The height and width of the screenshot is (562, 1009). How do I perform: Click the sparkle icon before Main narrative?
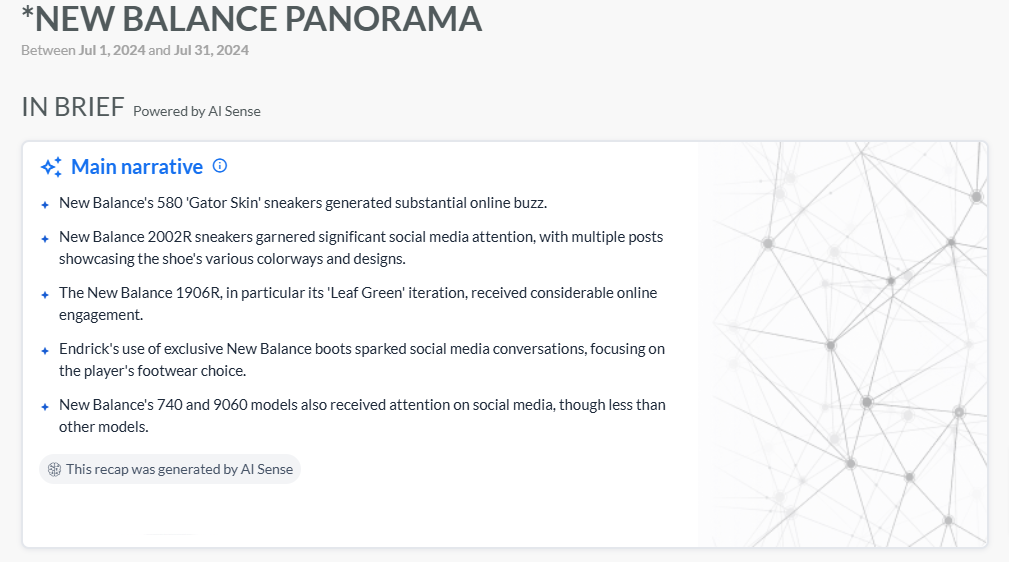click(51, 167)
